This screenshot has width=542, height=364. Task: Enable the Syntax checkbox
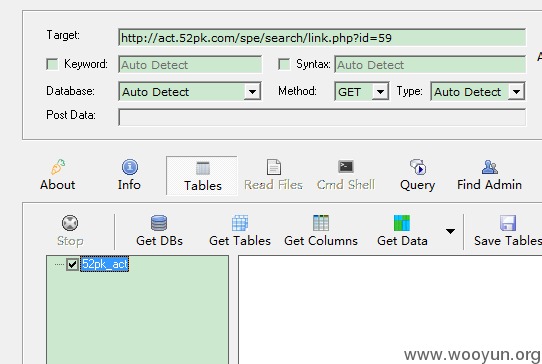[x=284, y=64]
